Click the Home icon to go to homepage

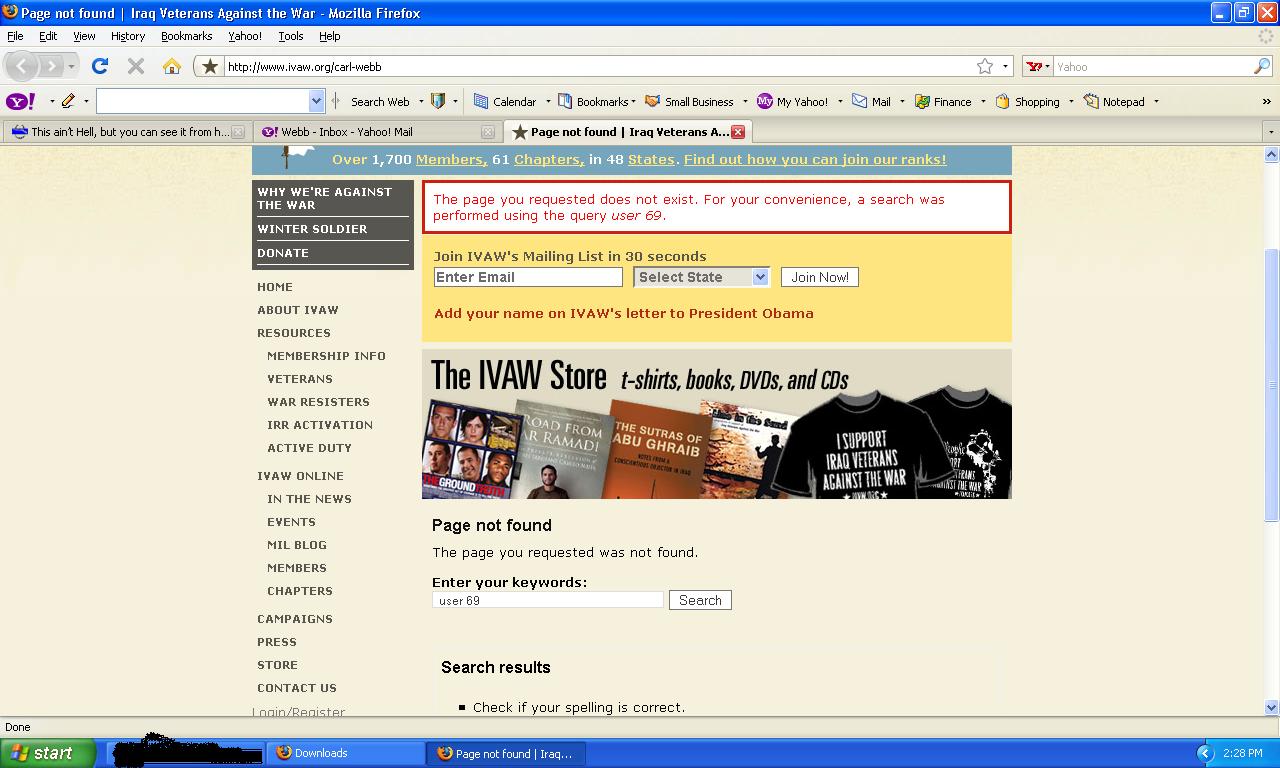(172, 66)
